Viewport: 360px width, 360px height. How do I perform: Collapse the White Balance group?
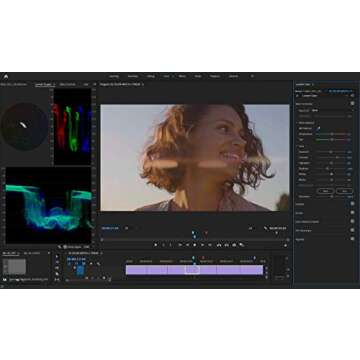click(297, 123)
